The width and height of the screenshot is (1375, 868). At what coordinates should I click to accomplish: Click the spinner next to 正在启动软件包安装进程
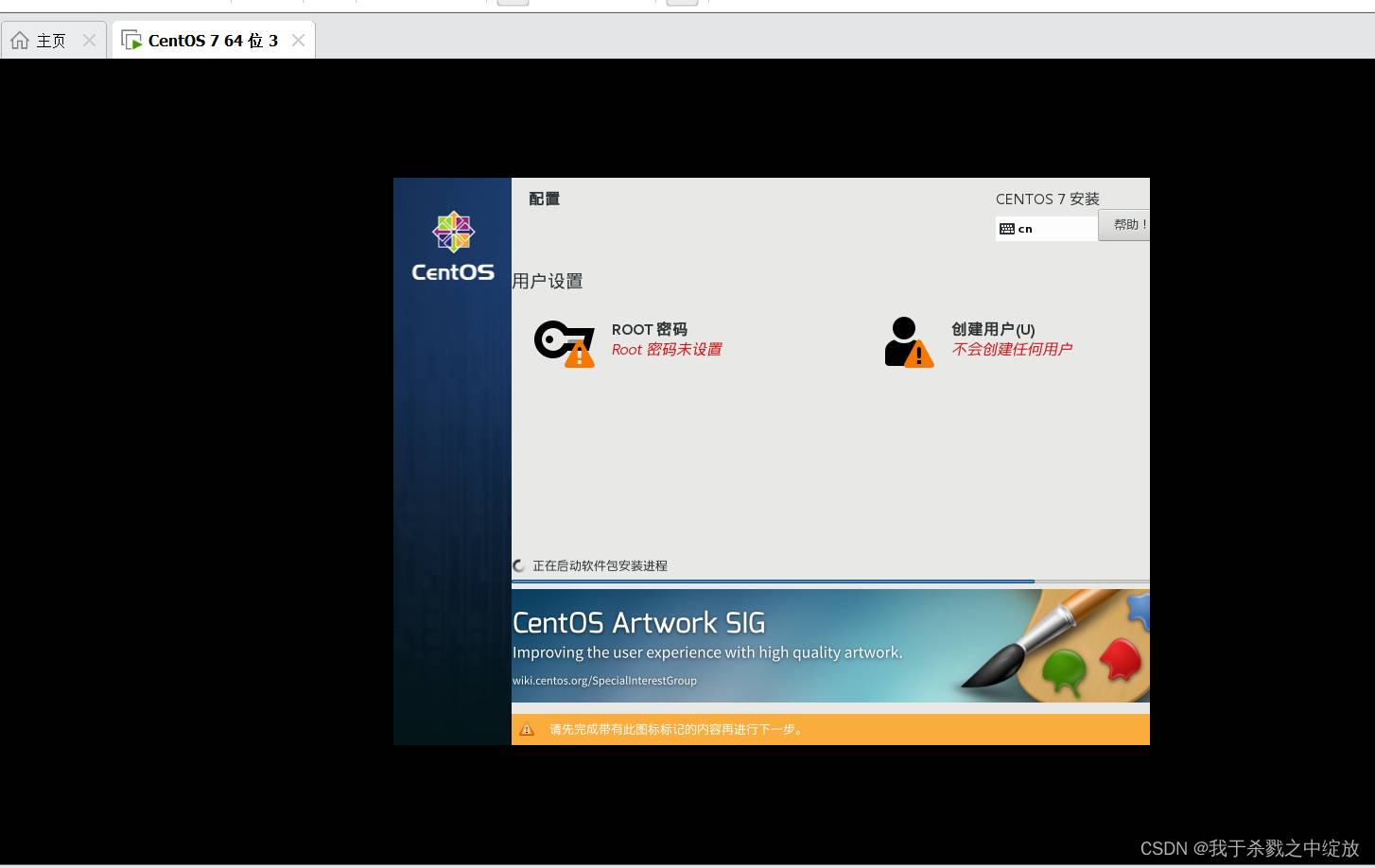coord(519,565)
